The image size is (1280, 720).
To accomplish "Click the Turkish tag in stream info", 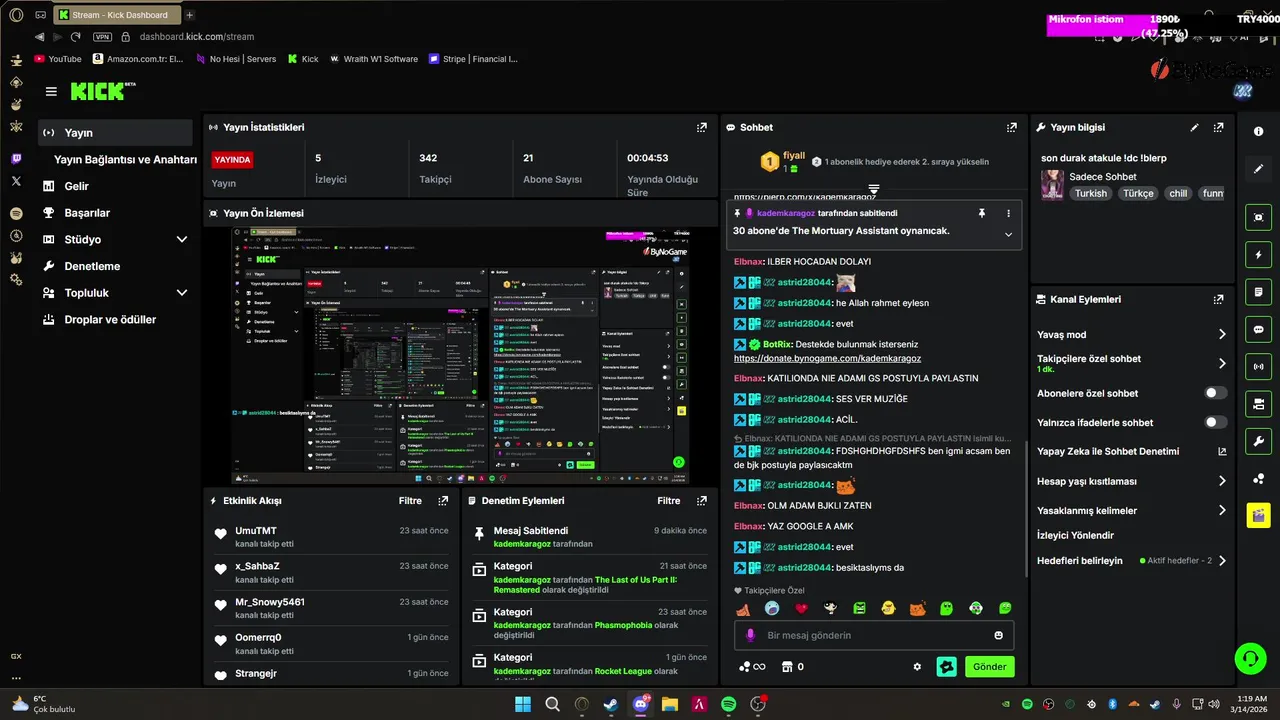I will (x=1090, y=194).
